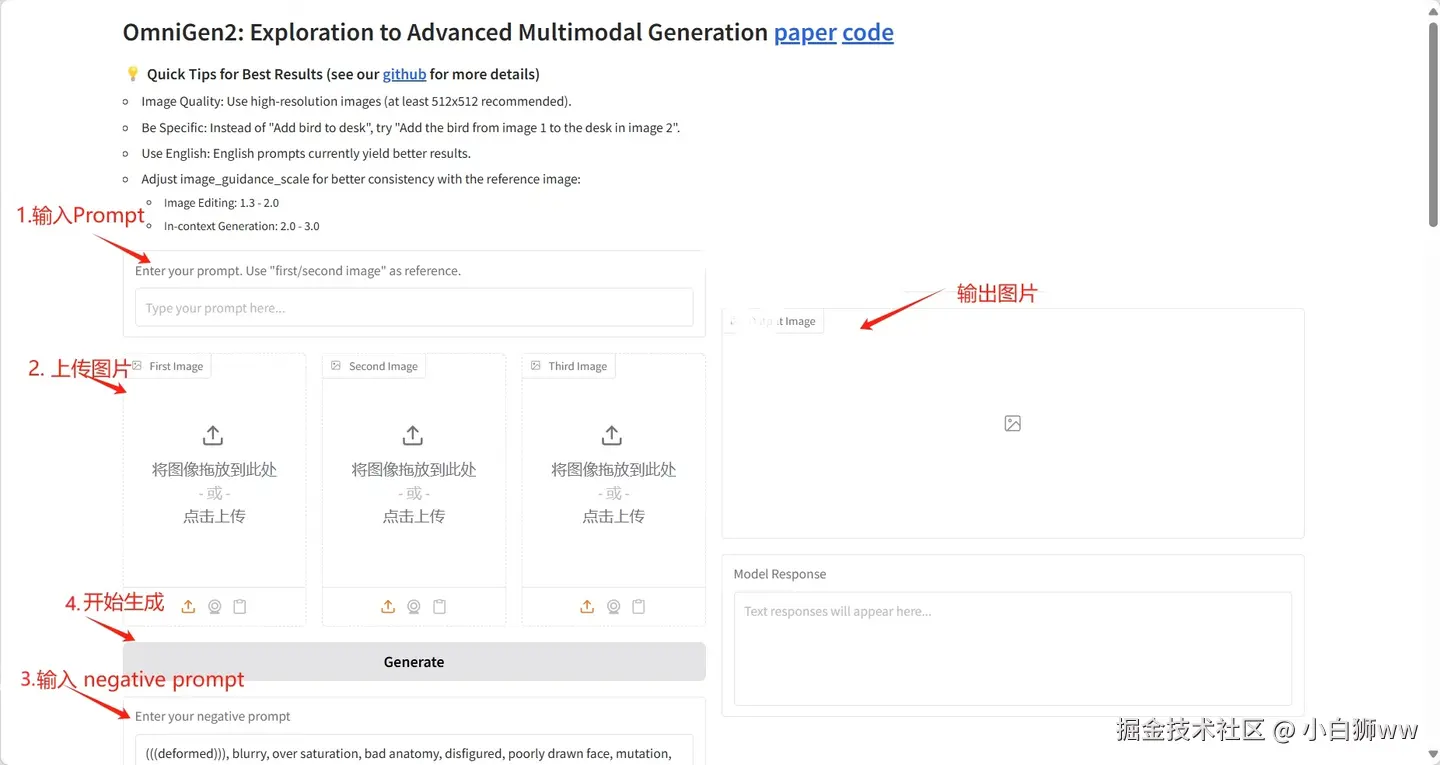The height and width of the screenshot is (765, 1440).
Task: Click '点击上传' in Second Image area
Action: click(414, 517)
